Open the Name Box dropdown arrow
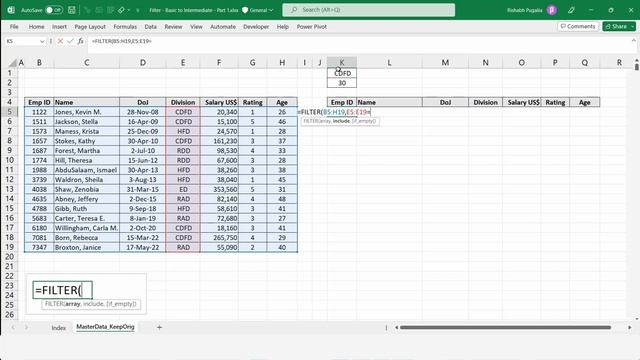The image size is (640, 360). tap(42, 41)
